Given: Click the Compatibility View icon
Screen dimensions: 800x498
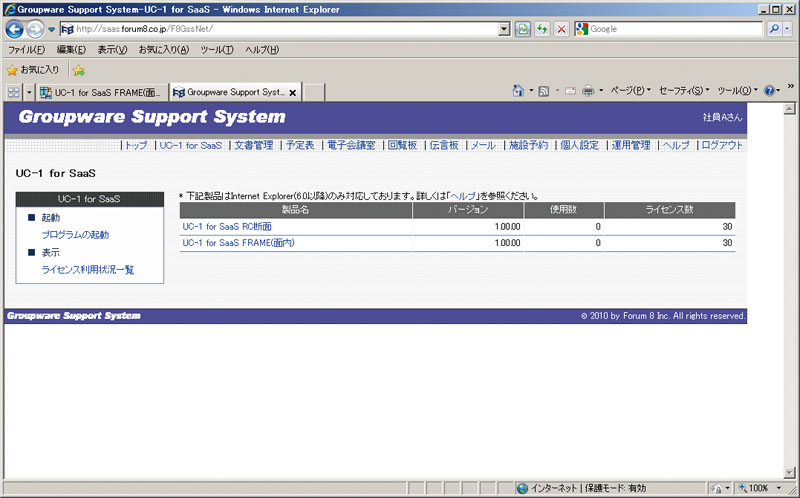Looking at the screenshot, I should pyautogui.click(x=522, y=29).
